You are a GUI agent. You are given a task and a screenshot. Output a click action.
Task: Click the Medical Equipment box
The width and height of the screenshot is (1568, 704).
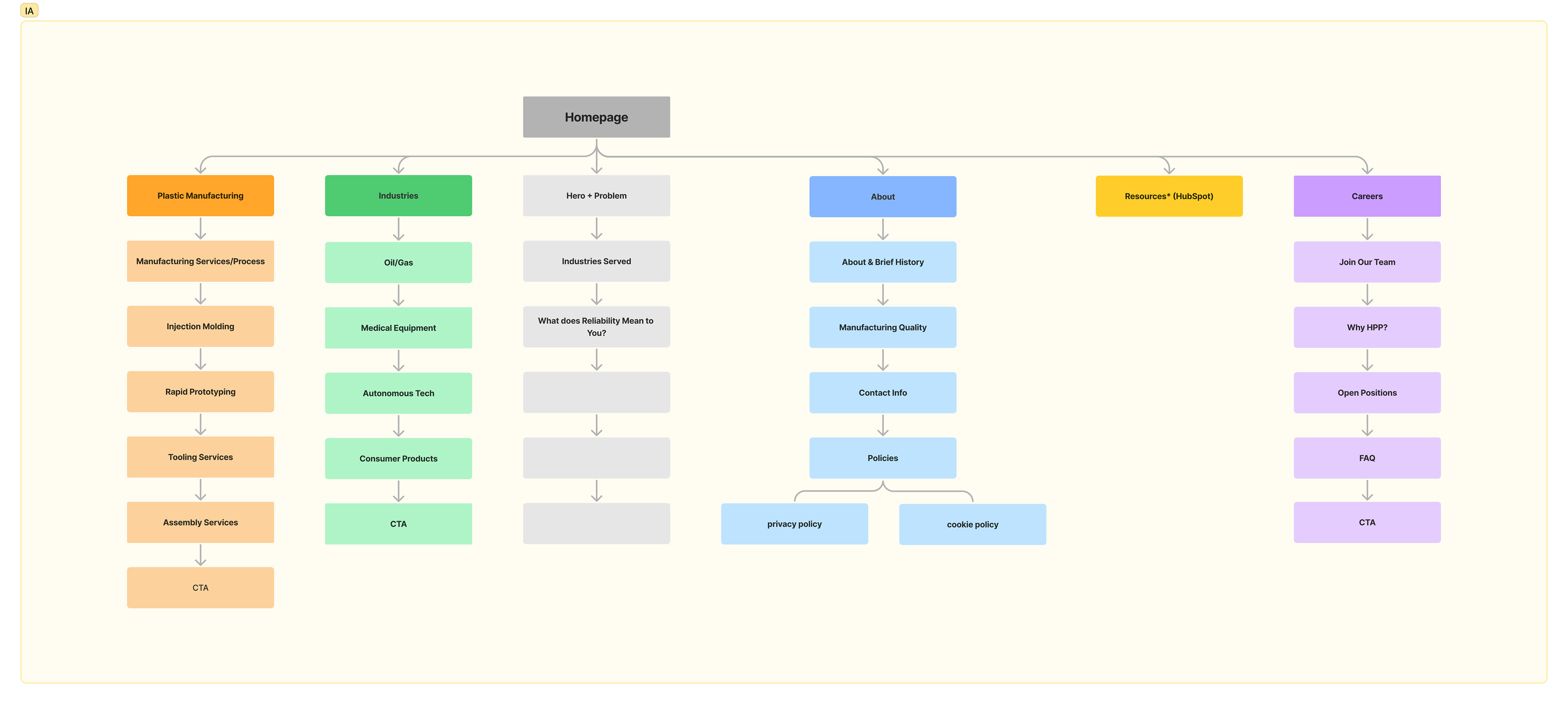click(398, 327)
